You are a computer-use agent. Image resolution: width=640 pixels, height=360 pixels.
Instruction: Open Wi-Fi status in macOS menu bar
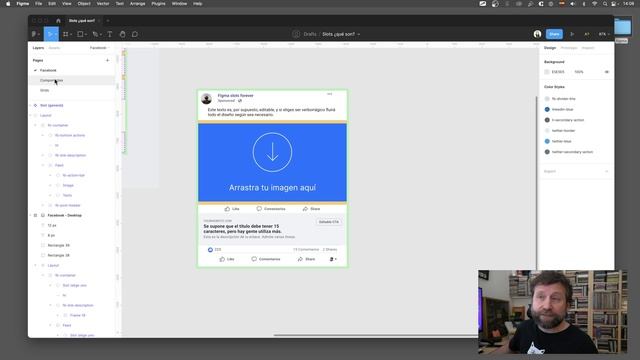(x=594, y=4)
